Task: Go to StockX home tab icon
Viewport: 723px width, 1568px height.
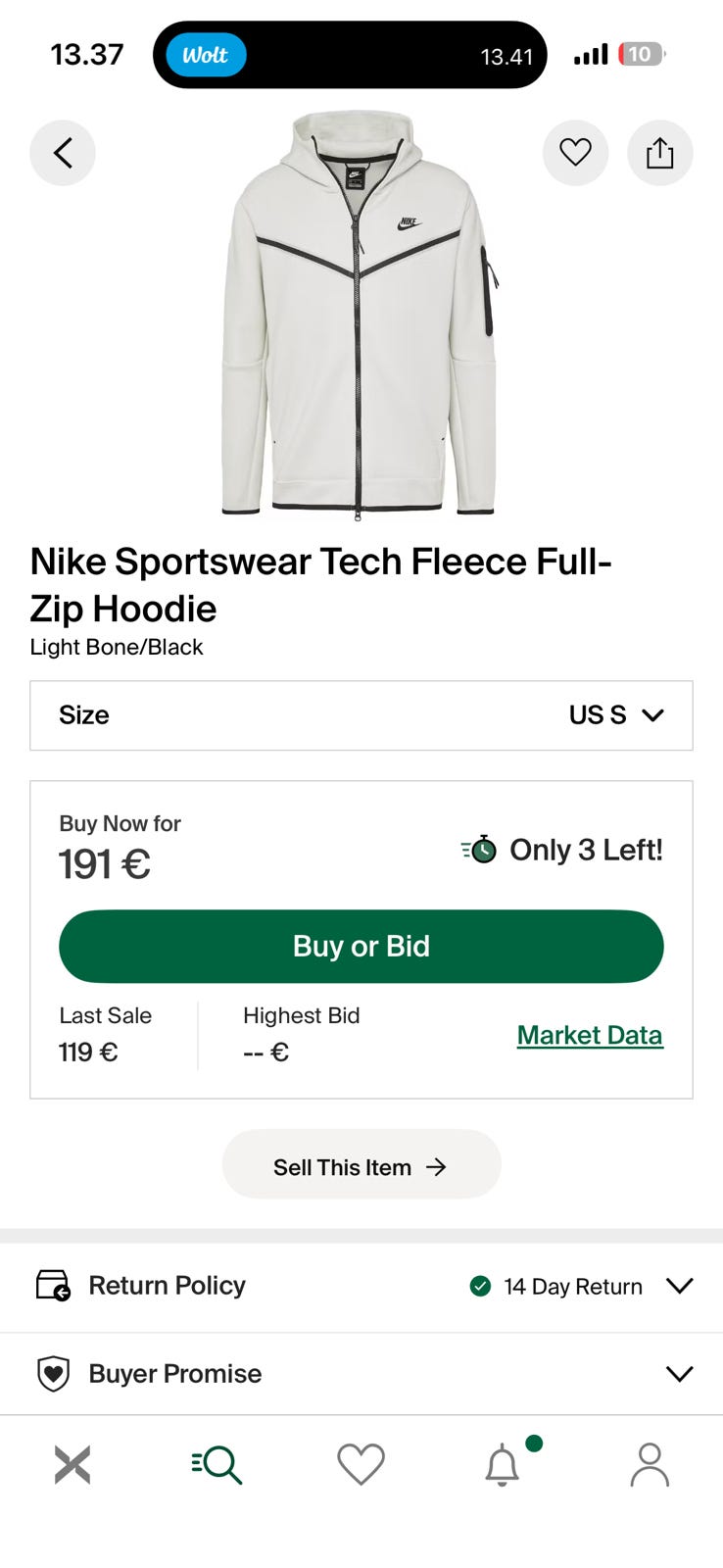Action: pos(72,1465)
